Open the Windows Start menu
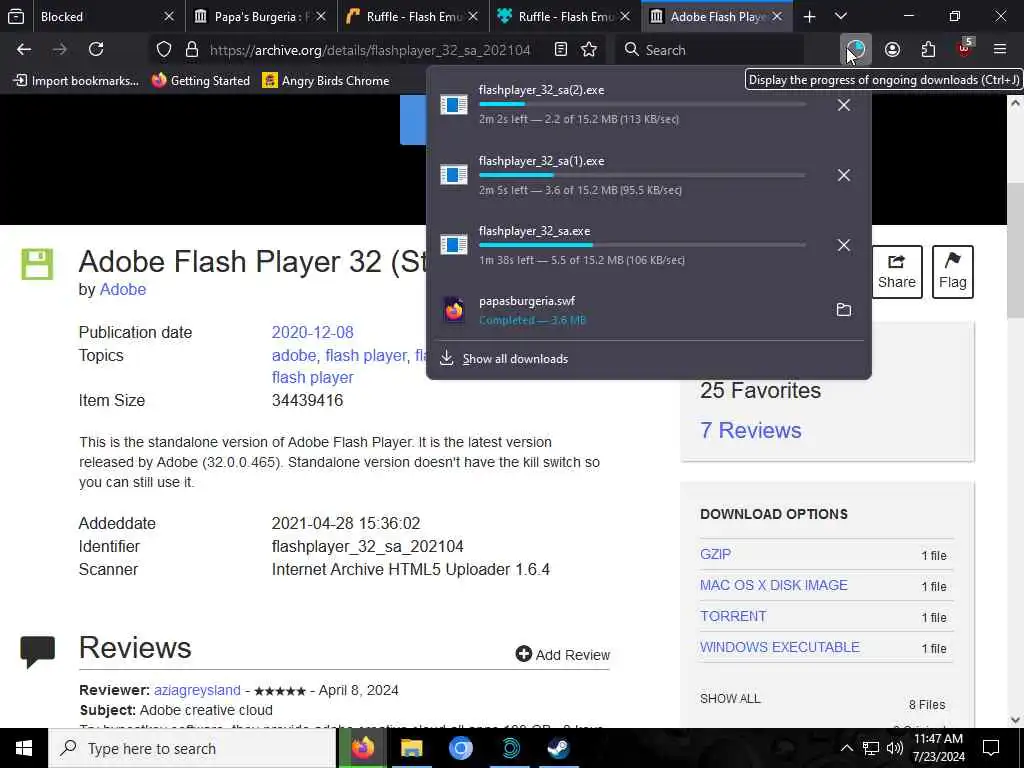 (x=24, y=748)
